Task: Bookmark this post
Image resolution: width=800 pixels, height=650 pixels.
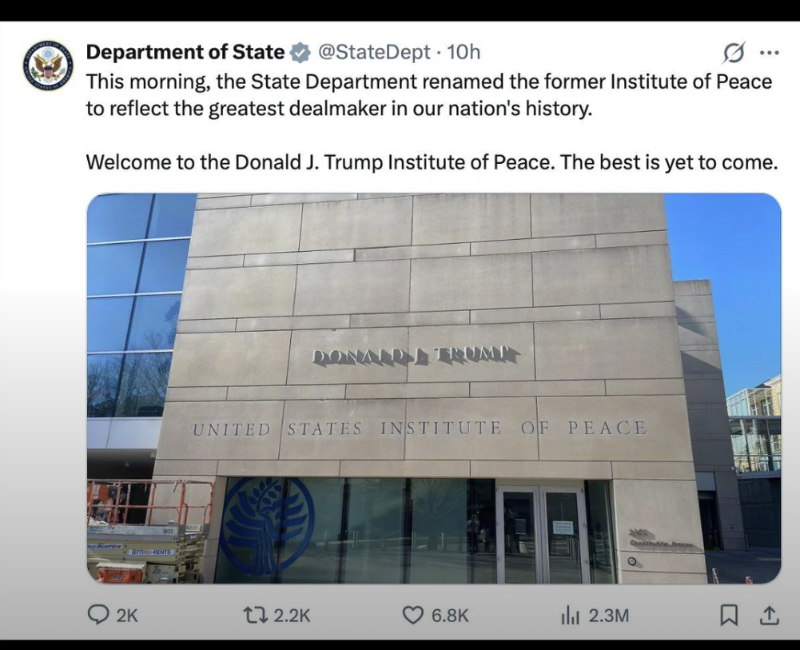Action: point(730,615)
